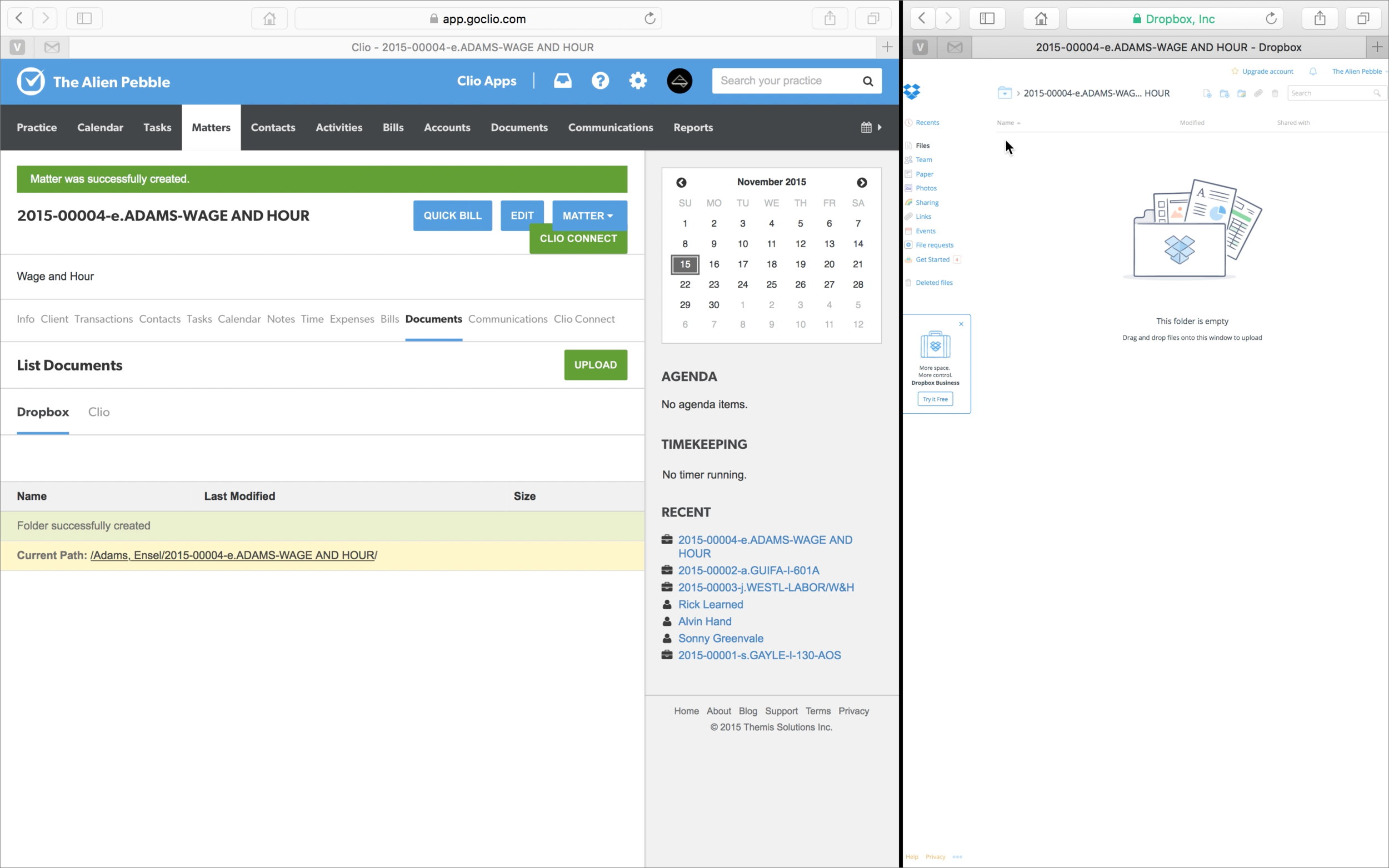Open Clio settings gear icon
Image resolution: width=1389 pixels, height=868 pixels.
tap(637, 81)
